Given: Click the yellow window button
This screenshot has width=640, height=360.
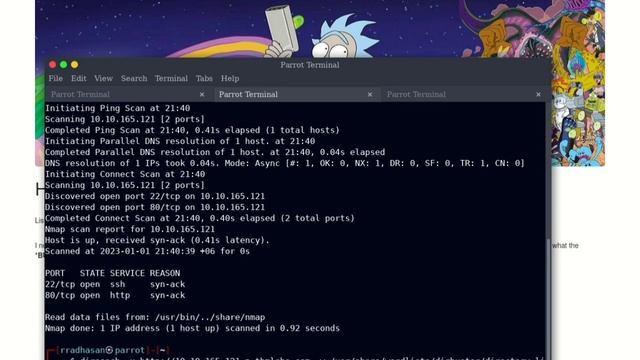Looking at the screenshot, I should tap(75, 64).
